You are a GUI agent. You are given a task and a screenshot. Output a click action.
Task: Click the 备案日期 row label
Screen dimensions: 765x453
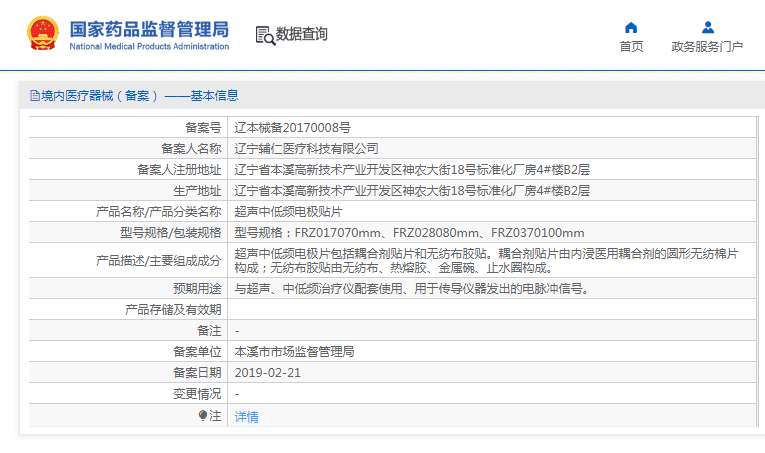(x=197, y=373)
